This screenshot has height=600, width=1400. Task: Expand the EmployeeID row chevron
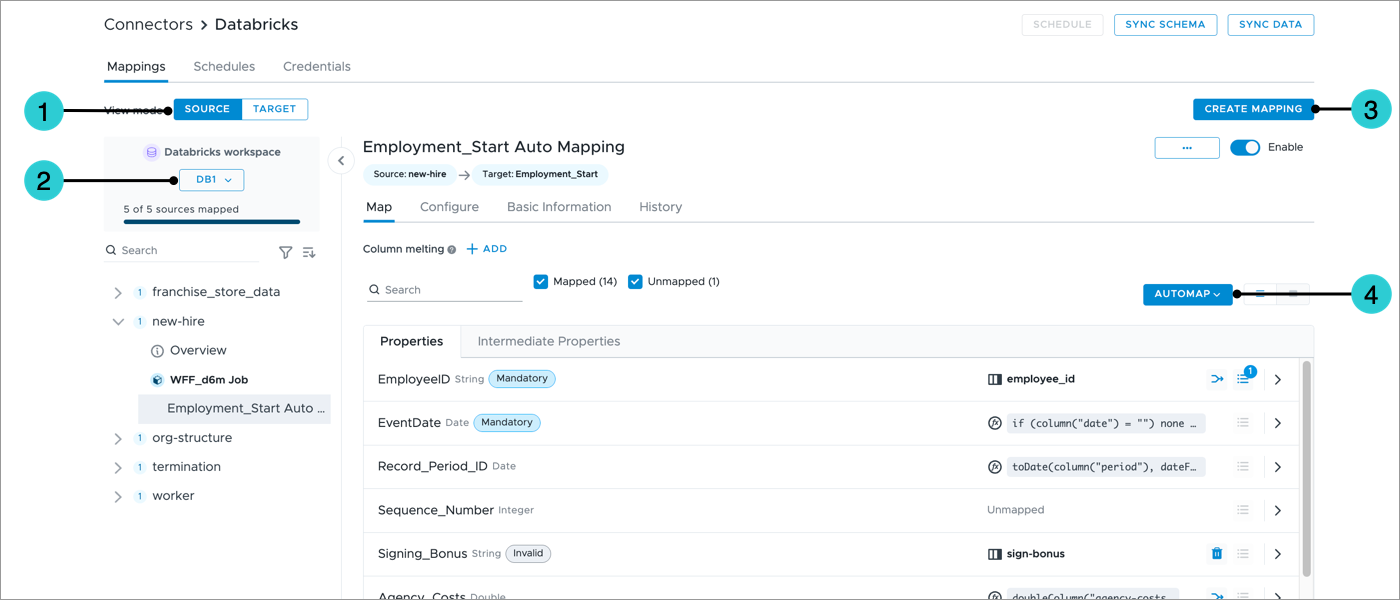coord(1278,380)
